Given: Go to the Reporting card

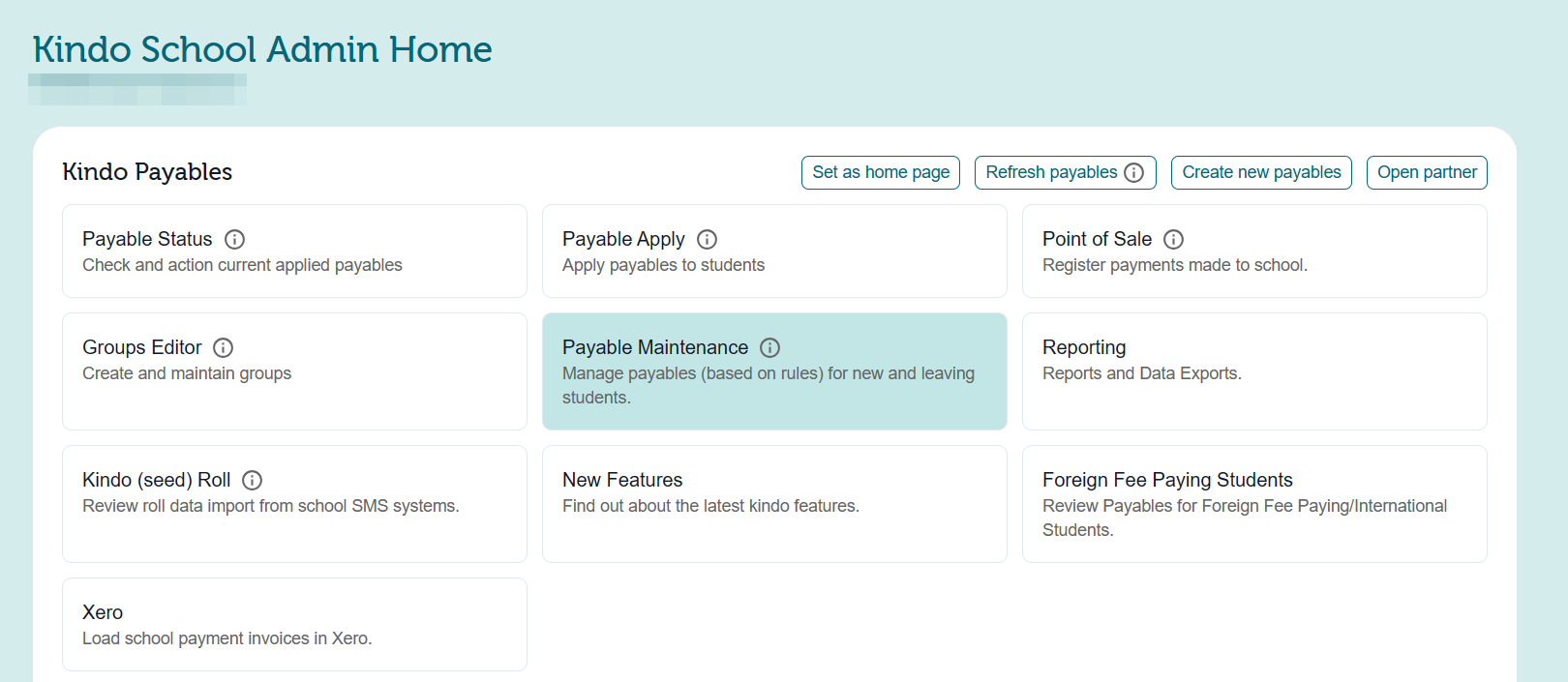Looking at the screenshot, I should click(x=1254, y=371).
